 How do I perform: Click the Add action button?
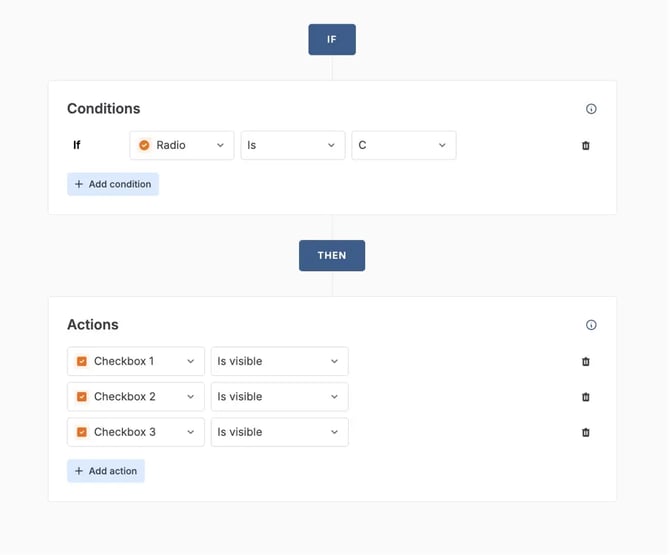point(106,471)
